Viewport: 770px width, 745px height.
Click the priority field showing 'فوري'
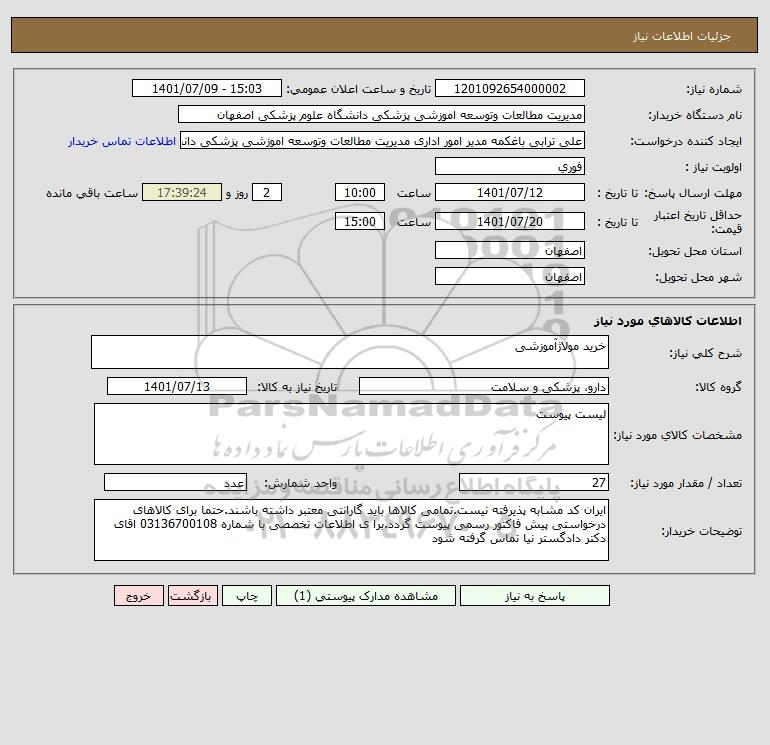[510, 166]
